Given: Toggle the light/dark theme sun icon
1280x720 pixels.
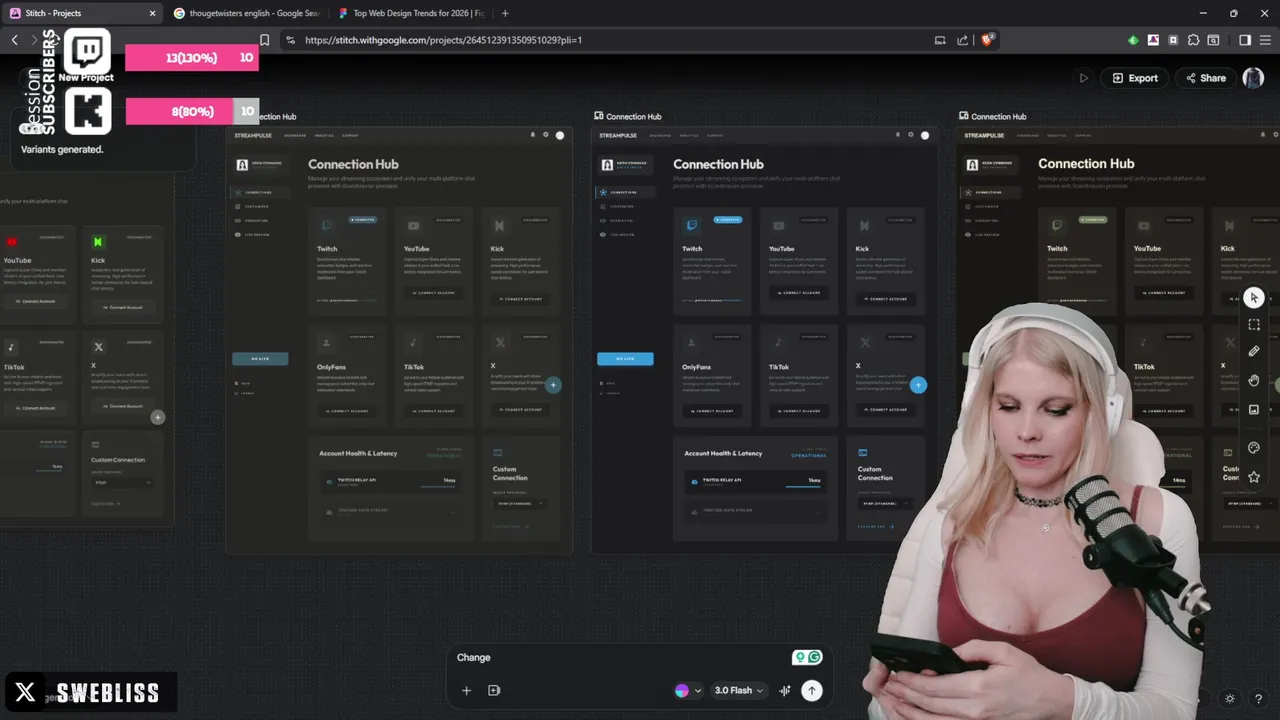Looking at the screenshot, I should coord(1230,698).
